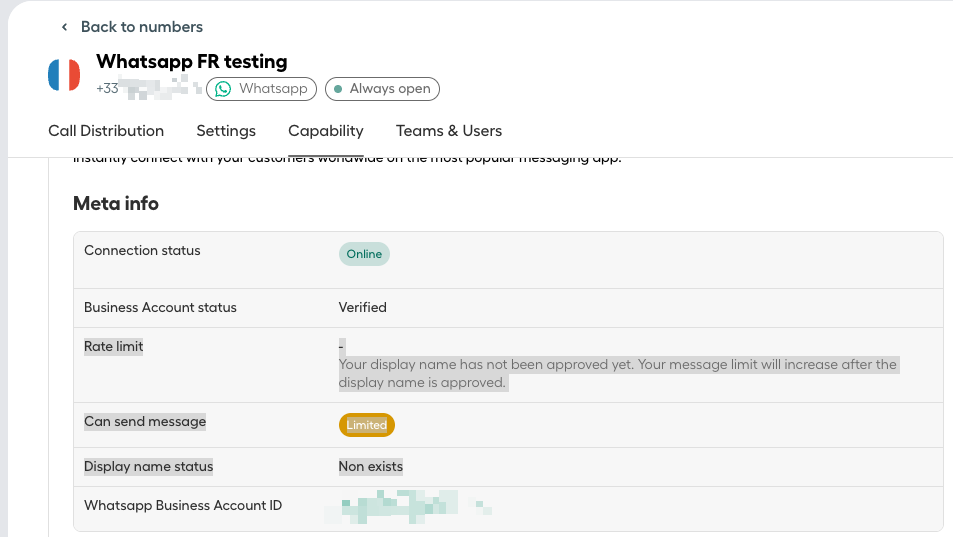Viewport: 953px width, 537px height.
Task: Click the Whatsapp FR testing title
Action: tap(191, 61)
